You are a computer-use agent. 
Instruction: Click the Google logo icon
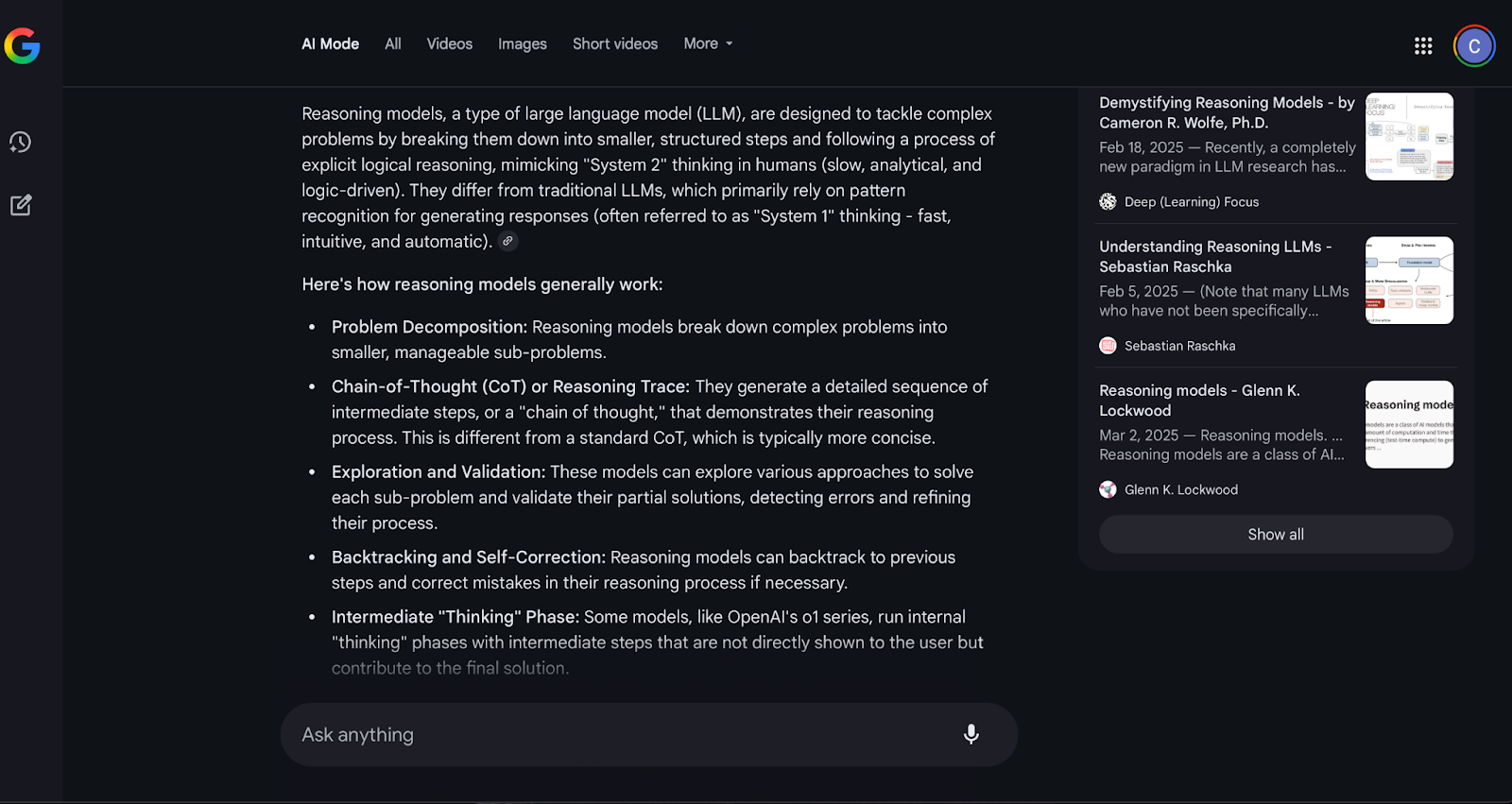click(x=22, y=45)
